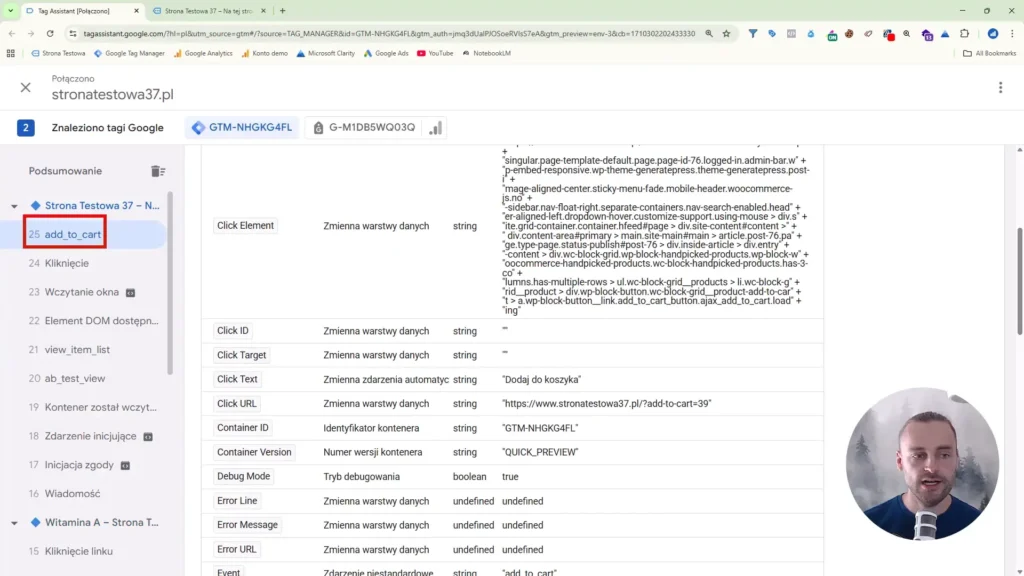Click the "QUICK_PREVIEW" value
This screenshot has width=1024, height=576.
click(540, 452)
